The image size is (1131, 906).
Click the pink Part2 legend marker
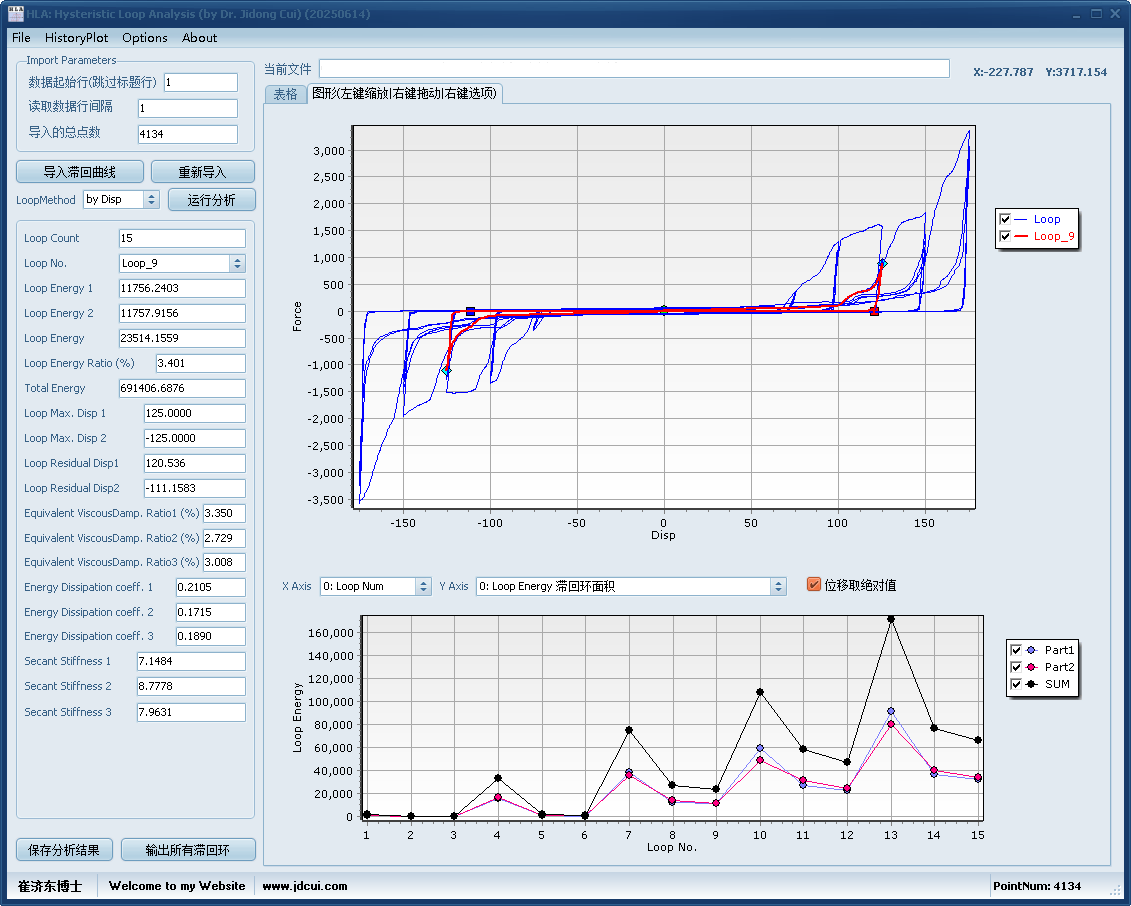tap(1031, 667)
